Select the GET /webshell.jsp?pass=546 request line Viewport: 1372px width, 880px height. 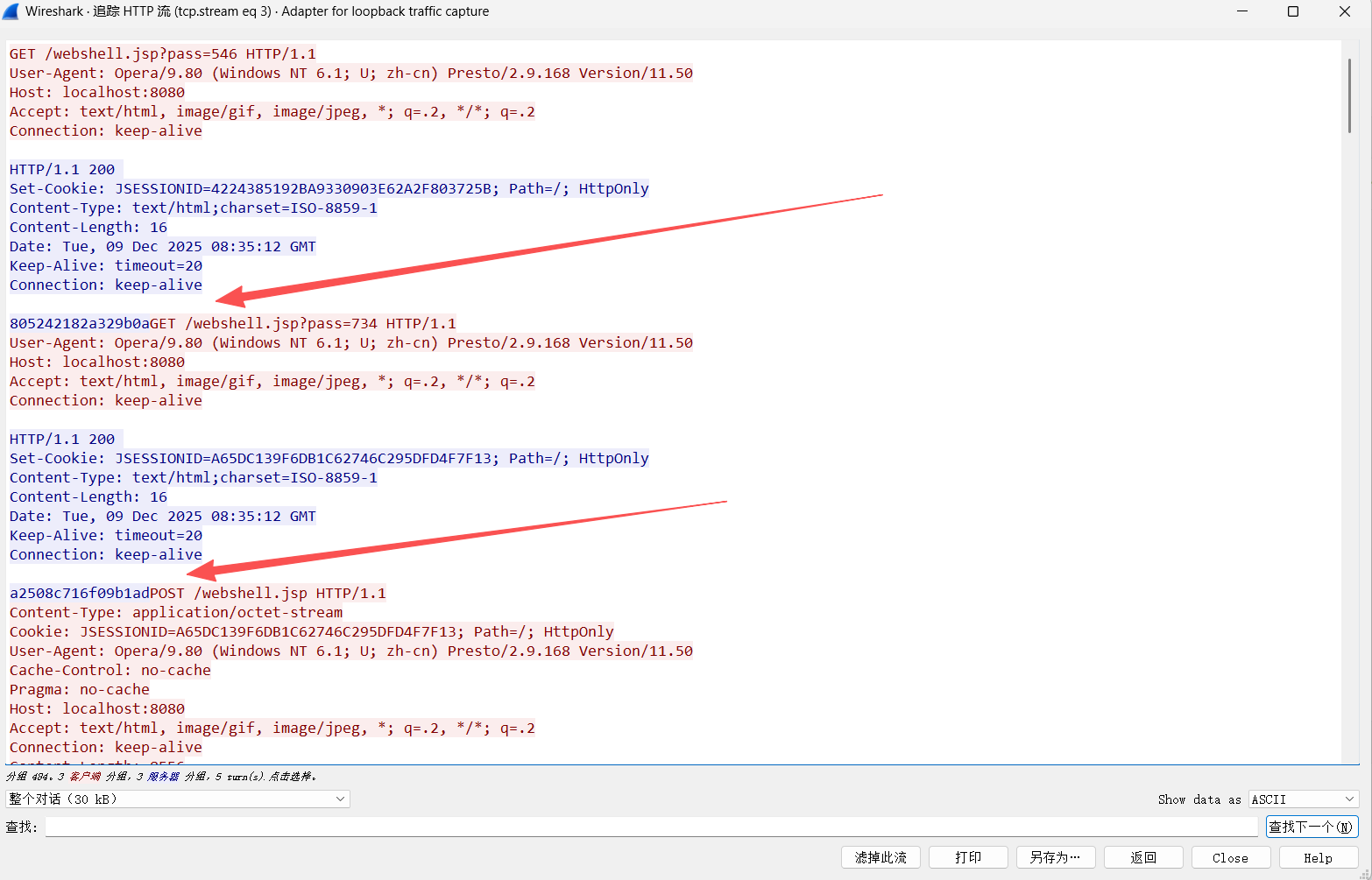(163, 53)
